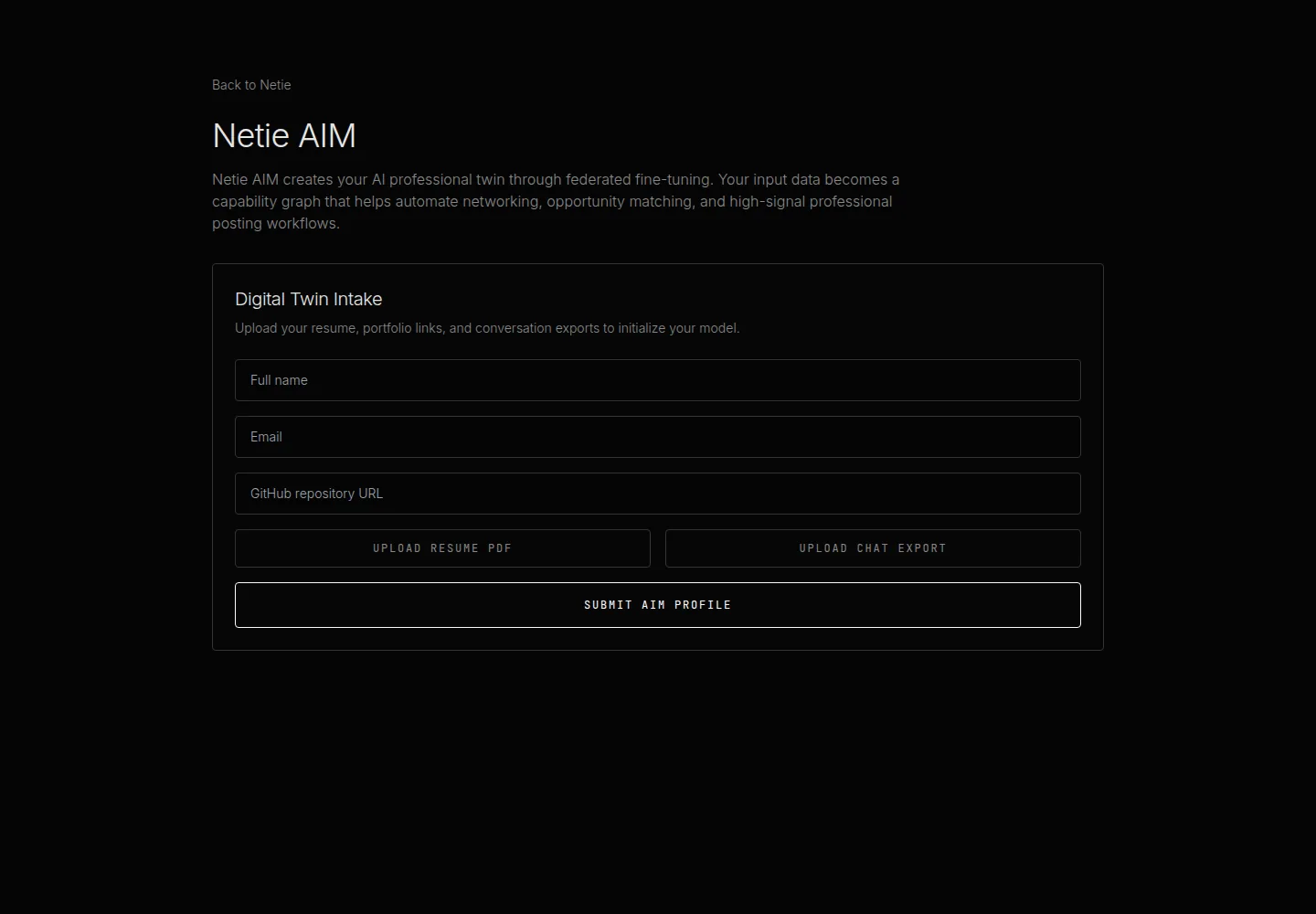Image resolution: width=1316 pixels, height=914 pixels.
Task: Click the 'Upload your resume, portfolio links' description
Action: 487,328
